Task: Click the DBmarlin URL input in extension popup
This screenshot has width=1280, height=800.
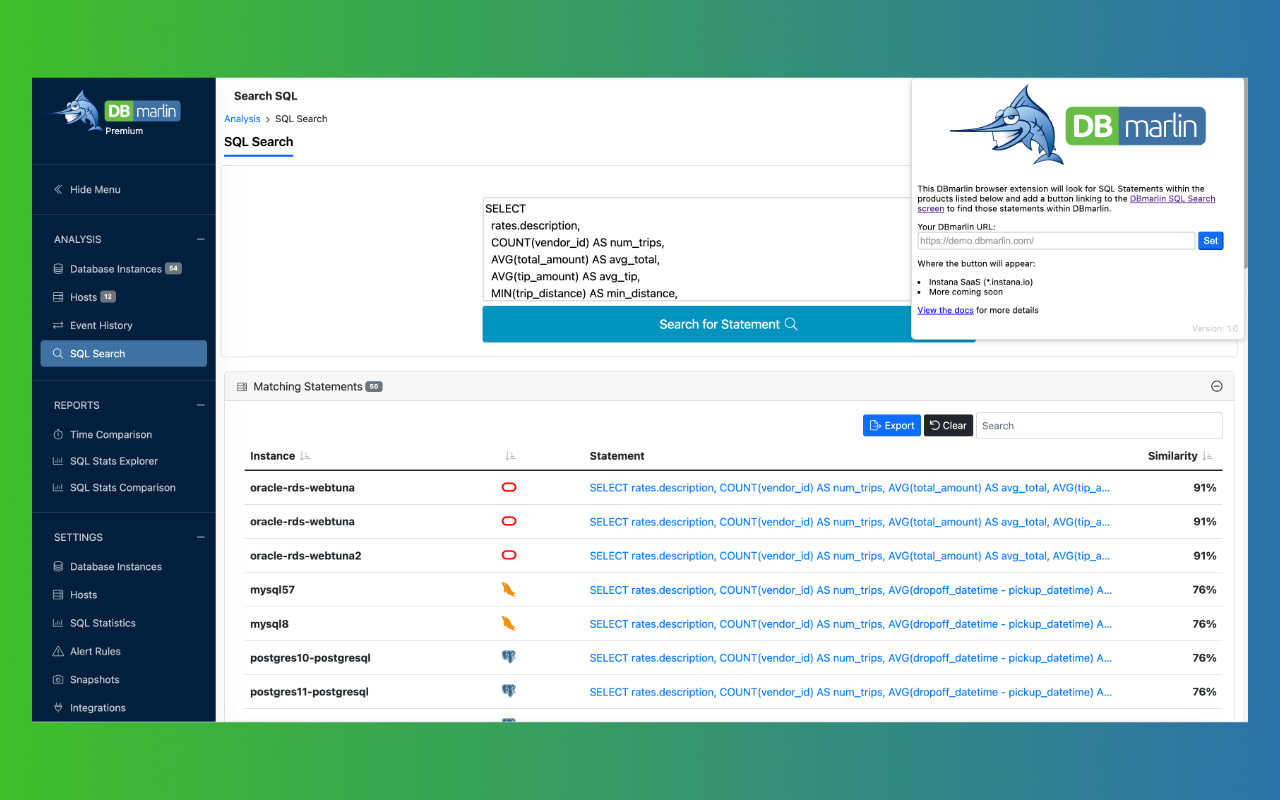Action: pos(1056,241)
